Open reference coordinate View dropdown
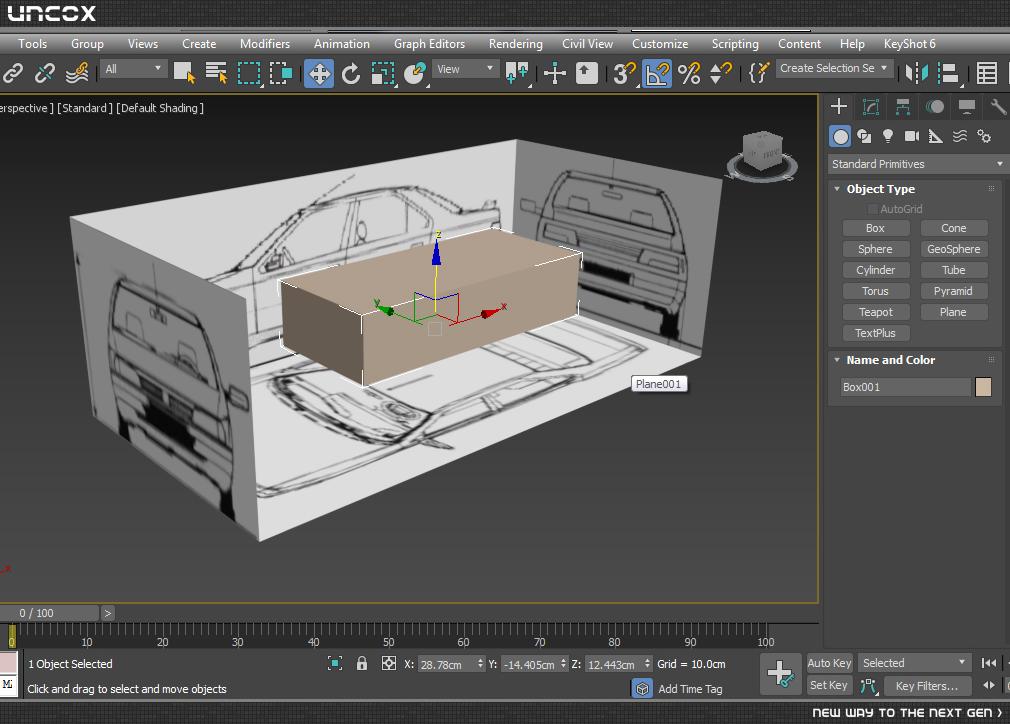Image resolution: width=1010 pixels, height=724 pixels. [x=466, y=68]
